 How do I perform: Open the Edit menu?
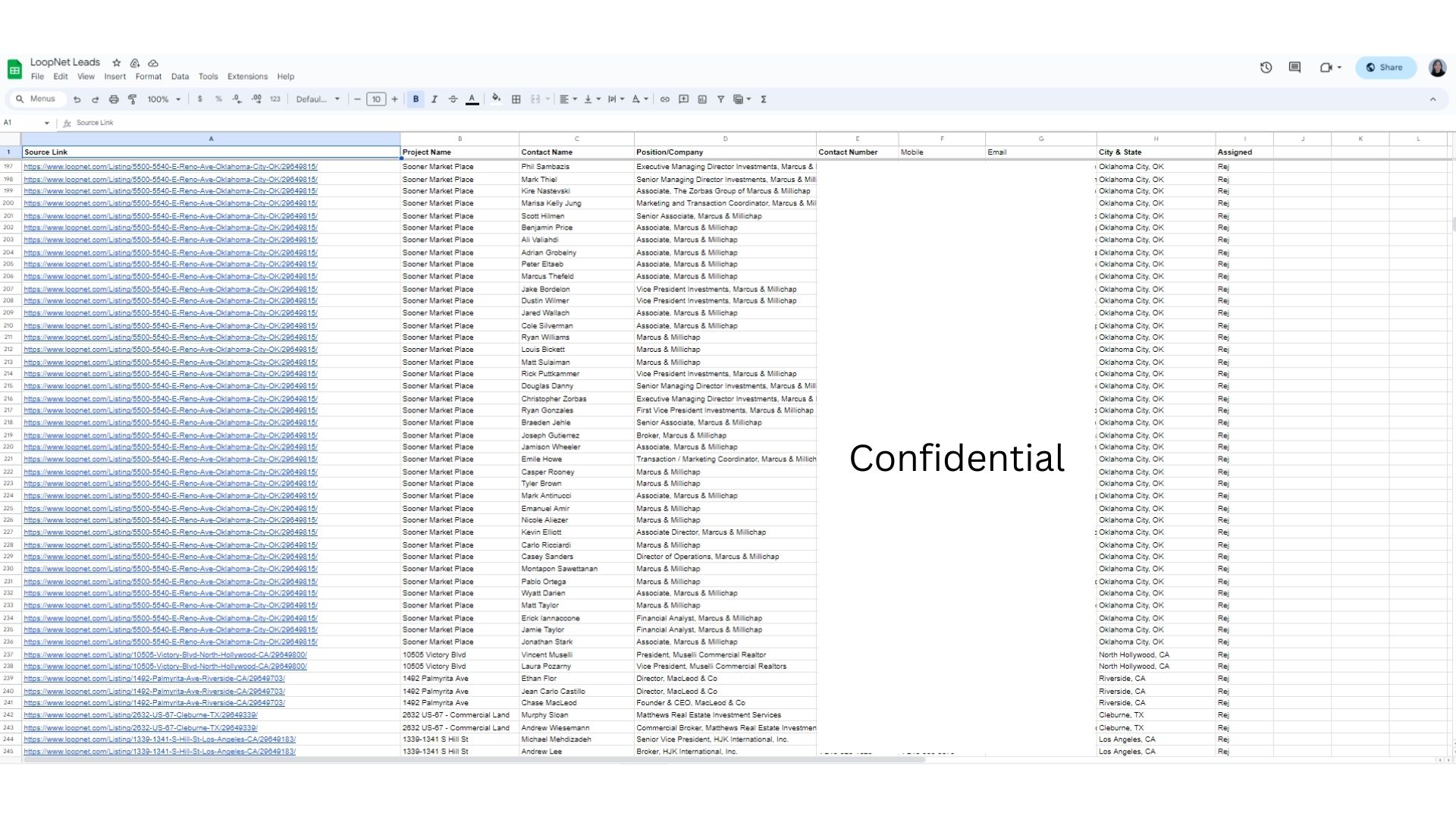(x=61, y=77)
